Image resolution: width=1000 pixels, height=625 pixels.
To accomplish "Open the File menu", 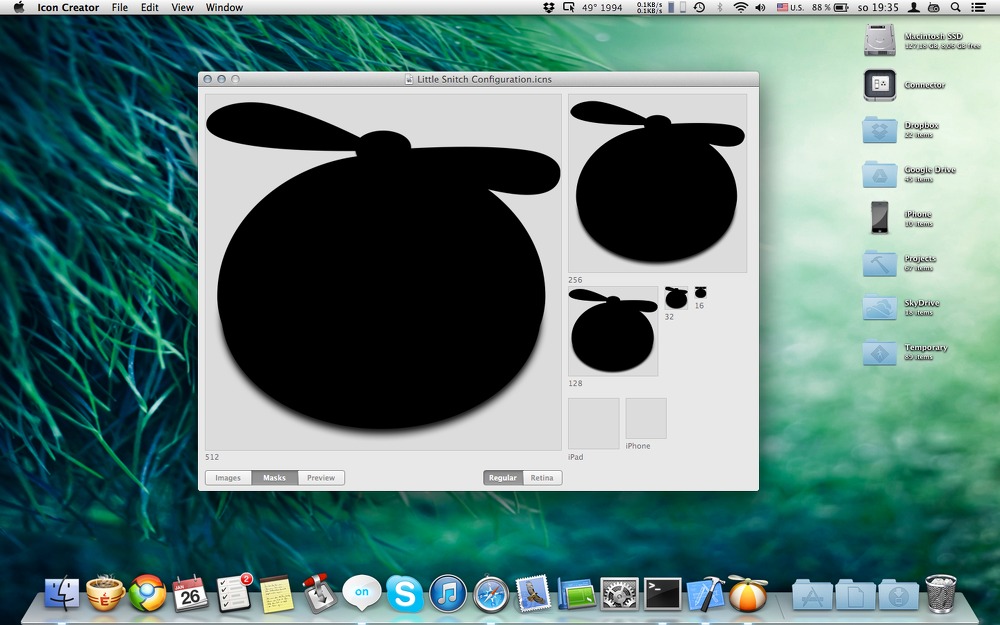I will click(x=119, y=8).
